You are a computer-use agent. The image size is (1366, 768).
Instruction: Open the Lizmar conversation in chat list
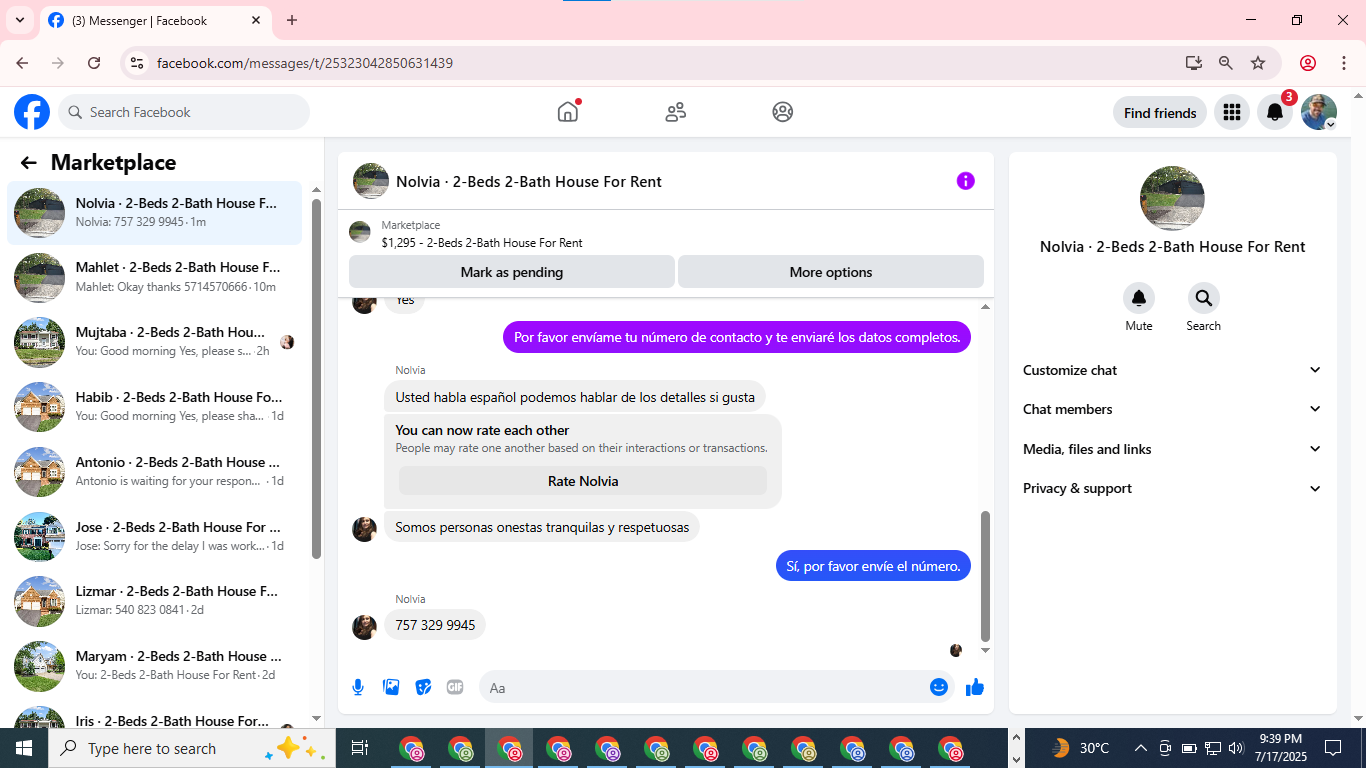(155, 601)
